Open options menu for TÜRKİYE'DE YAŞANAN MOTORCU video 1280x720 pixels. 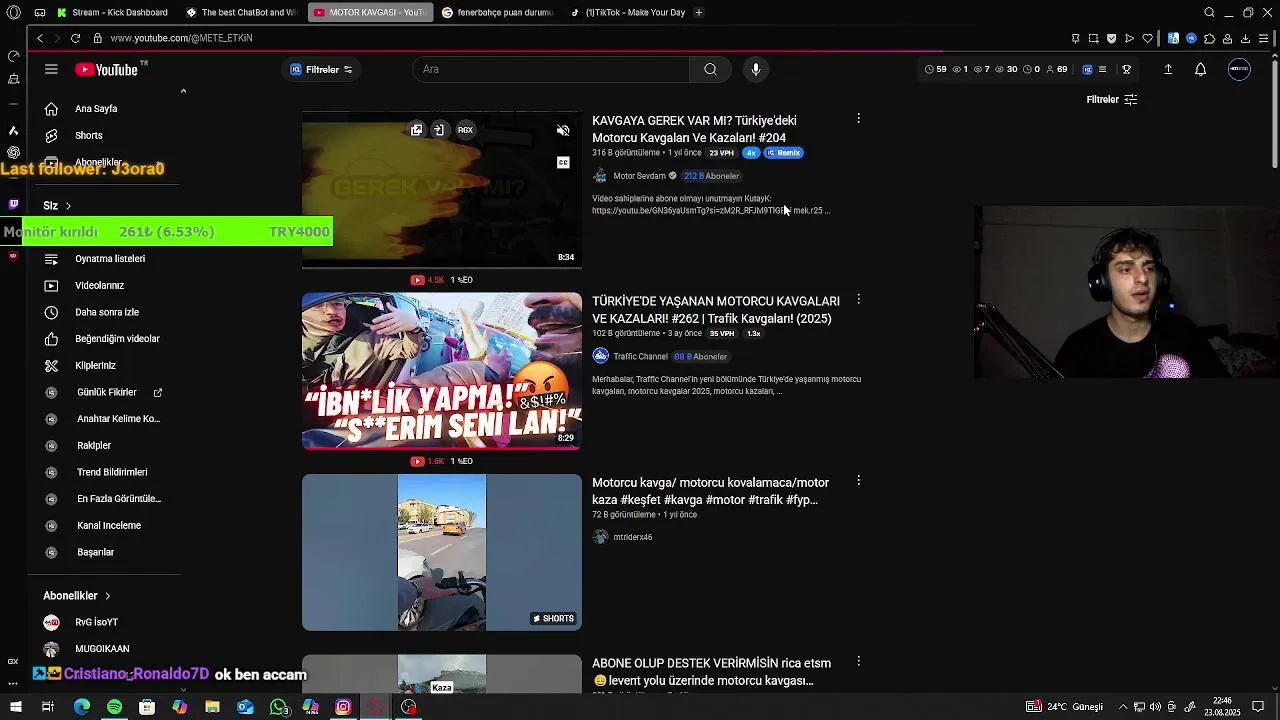point(858,299)
